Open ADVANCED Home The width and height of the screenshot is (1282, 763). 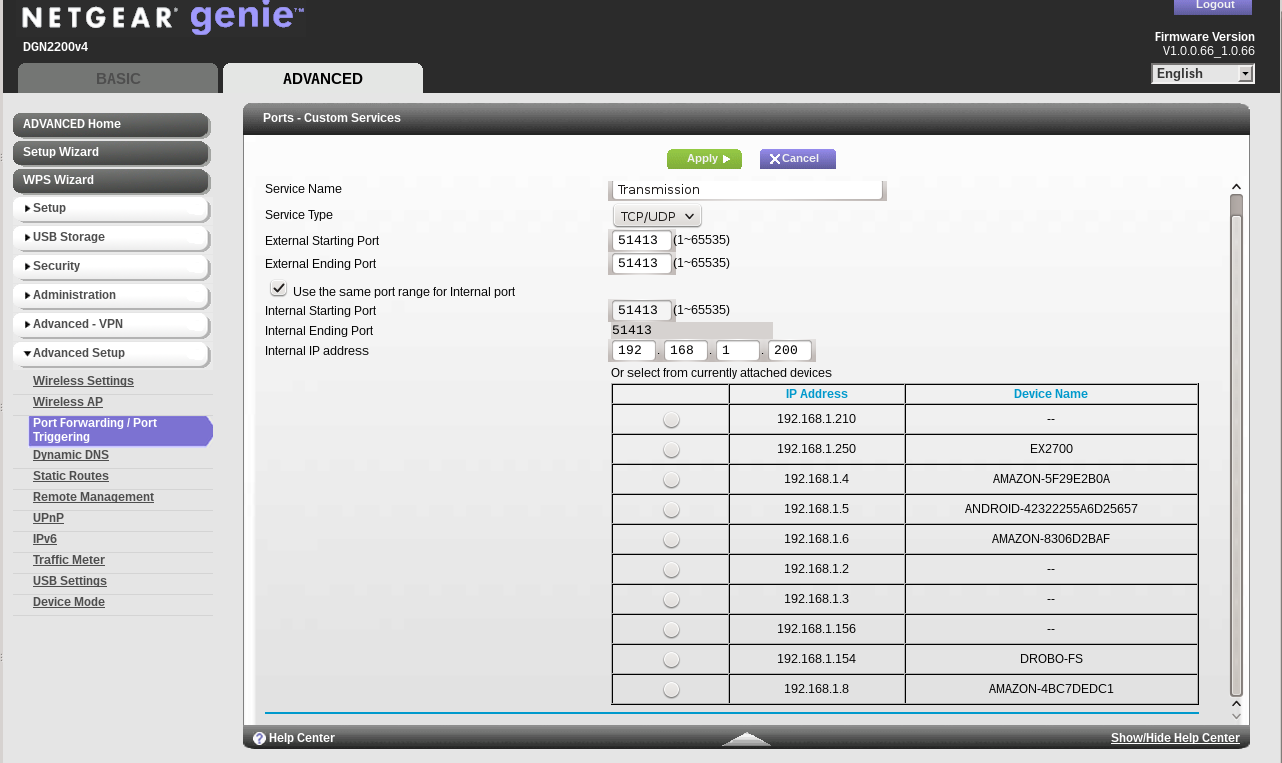pyautogui.click(x=110, y=124)
